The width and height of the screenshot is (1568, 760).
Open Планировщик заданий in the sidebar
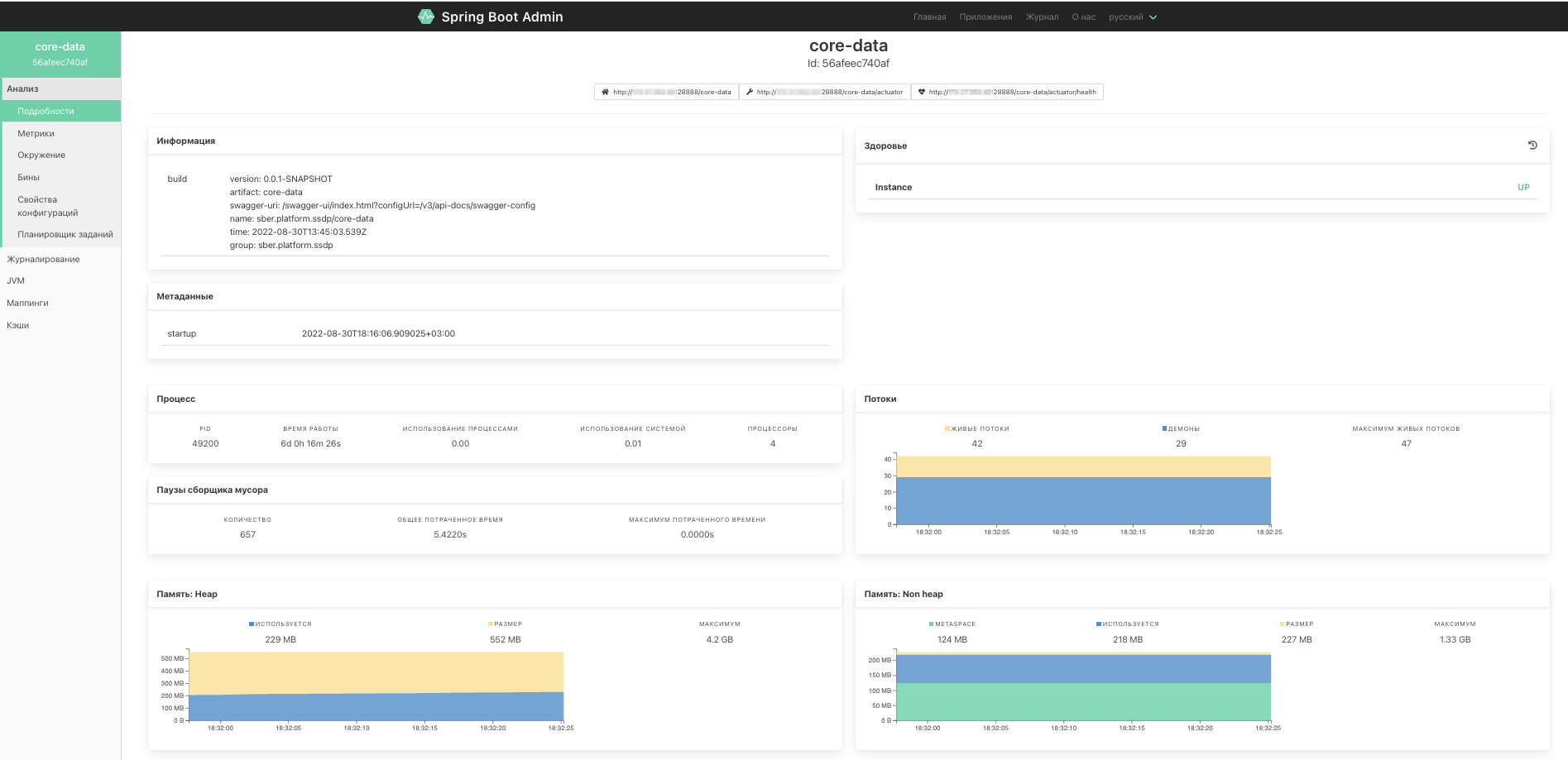click(60, 234)
